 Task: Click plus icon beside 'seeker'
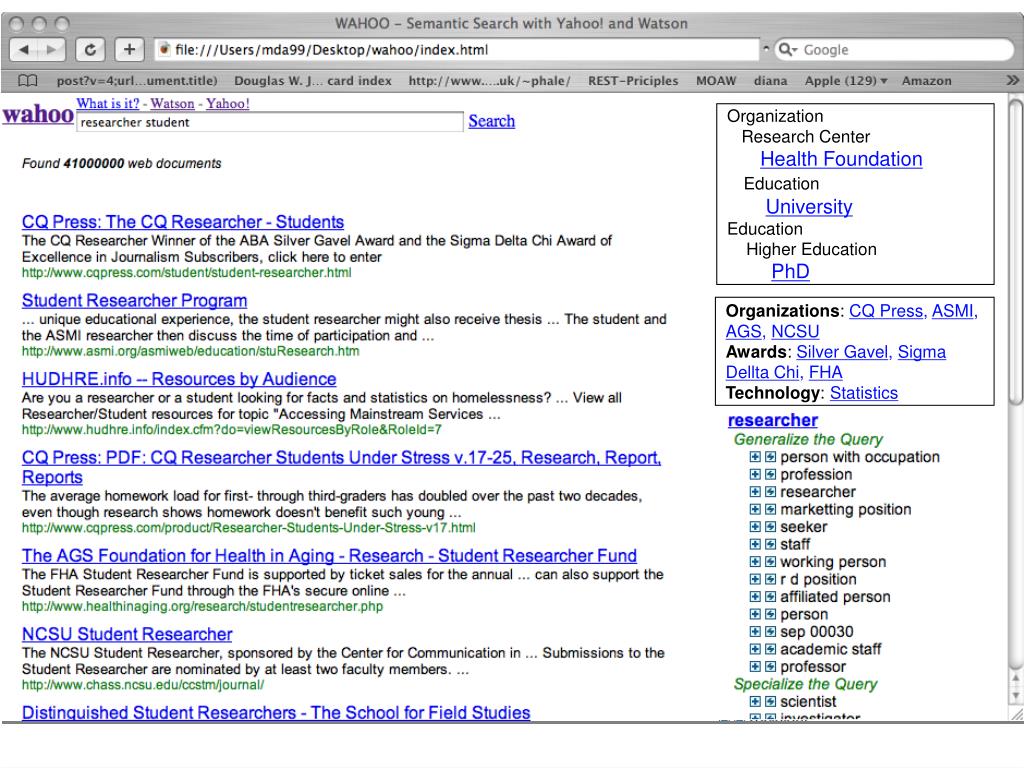(x=755, y=526)
